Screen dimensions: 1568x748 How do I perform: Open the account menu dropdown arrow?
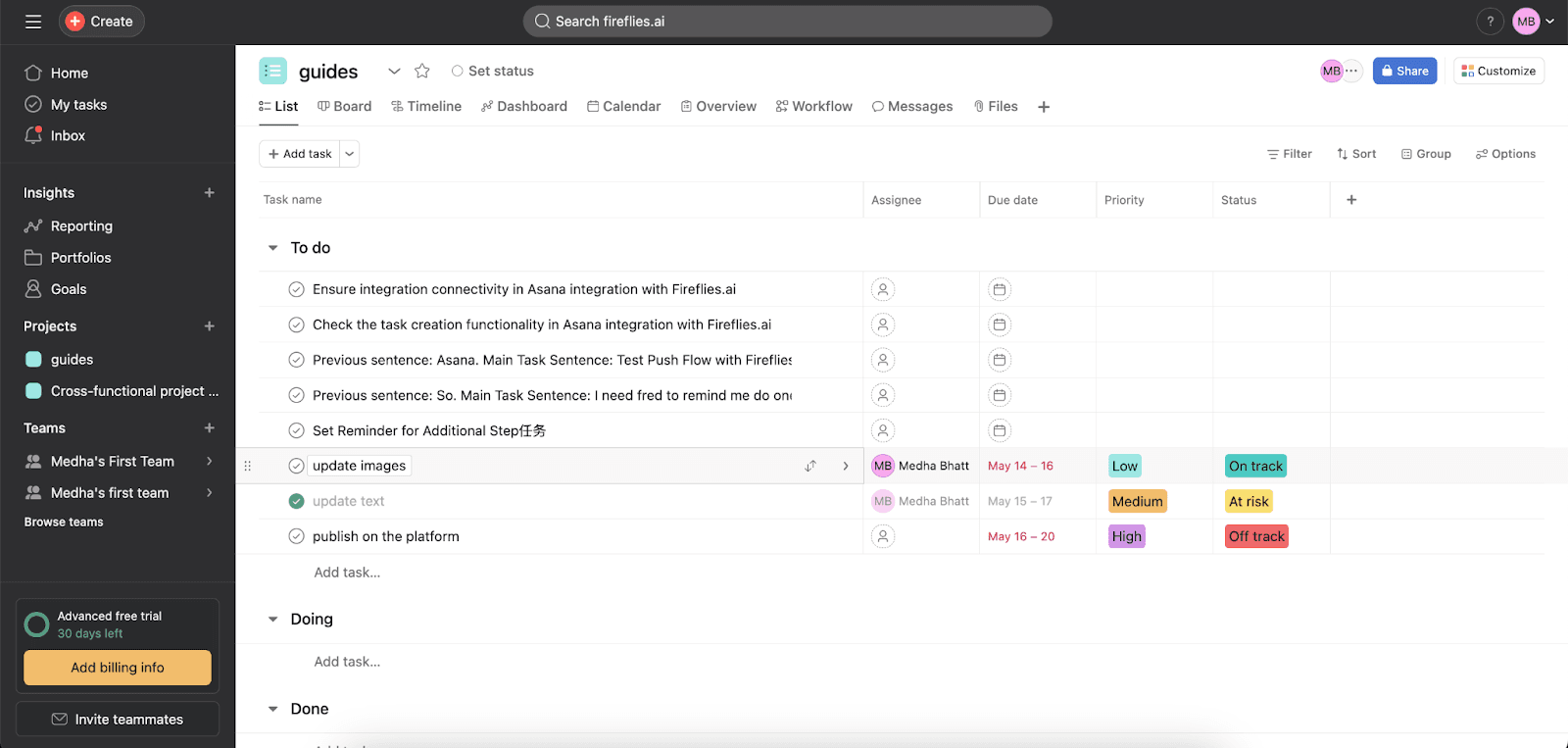(1550, 22)
